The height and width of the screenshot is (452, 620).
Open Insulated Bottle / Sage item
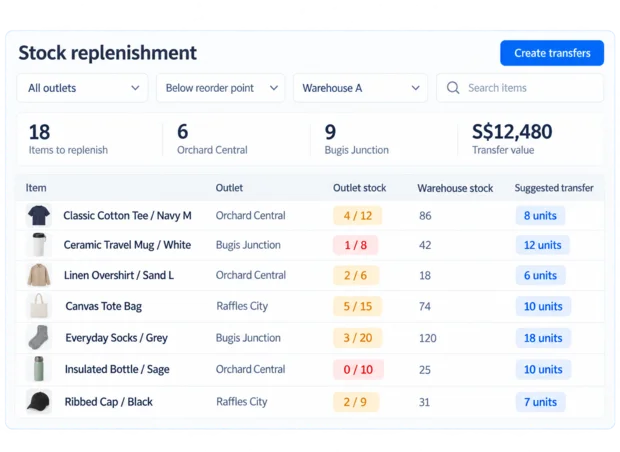coord(117,369)
